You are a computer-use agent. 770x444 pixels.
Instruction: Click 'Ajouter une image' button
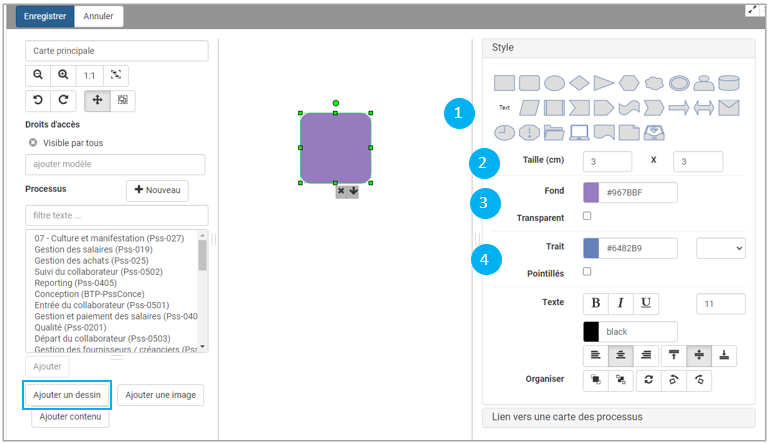point(160,395)
